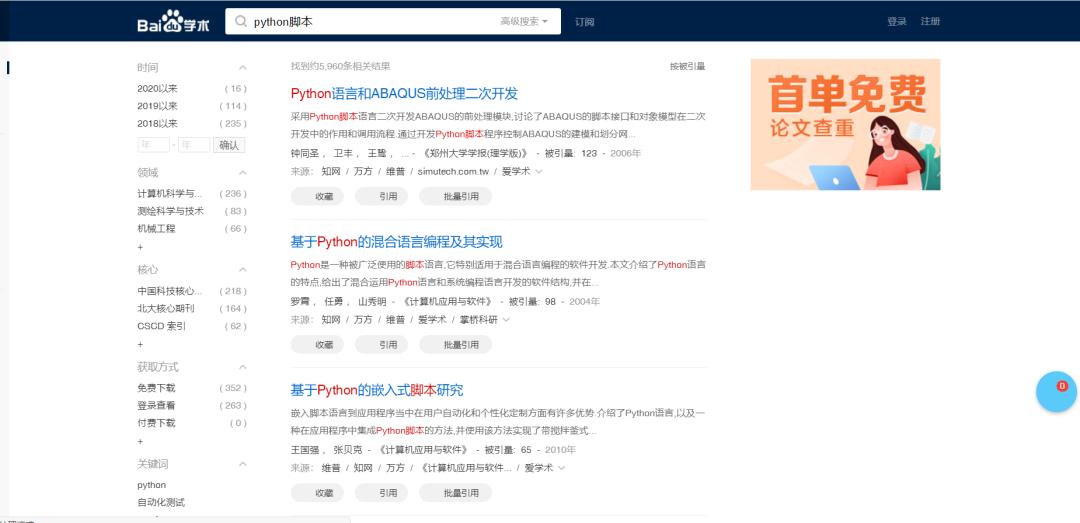Click 收藏 for 嵌入式脚本研究 paper
1080x523 pixels.
(x=317, y=493)
